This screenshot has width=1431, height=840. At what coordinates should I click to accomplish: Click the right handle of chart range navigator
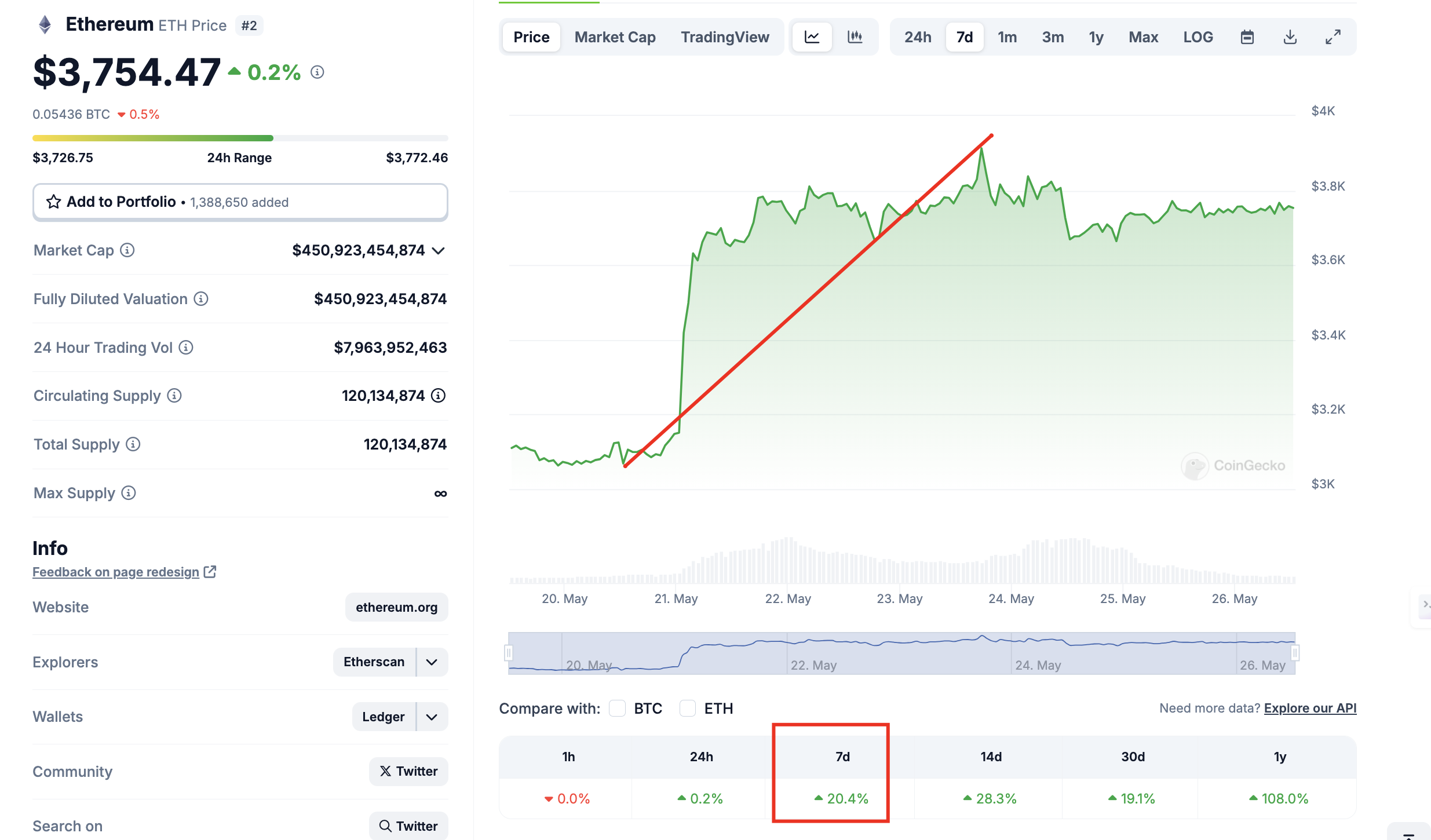click(x=1295, y=653)
